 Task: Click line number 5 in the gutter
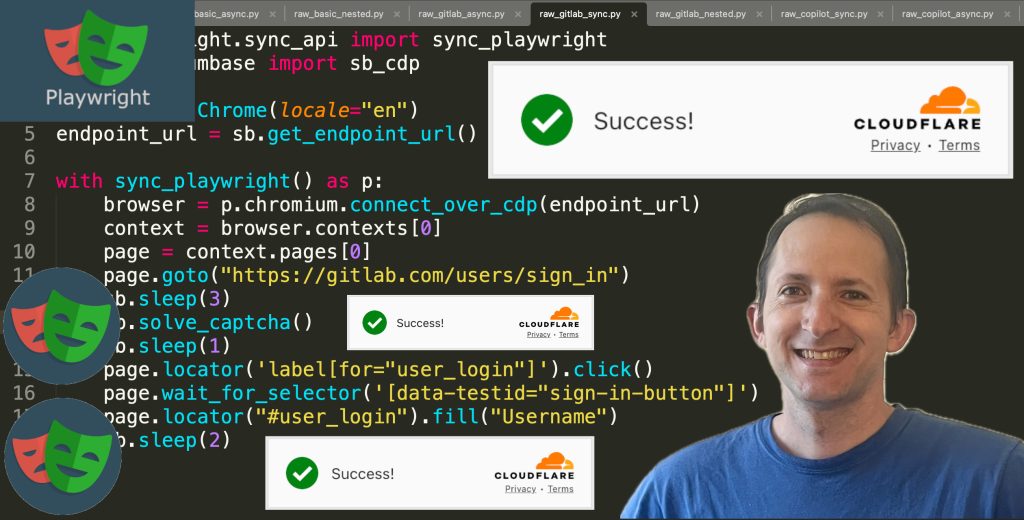29,134
